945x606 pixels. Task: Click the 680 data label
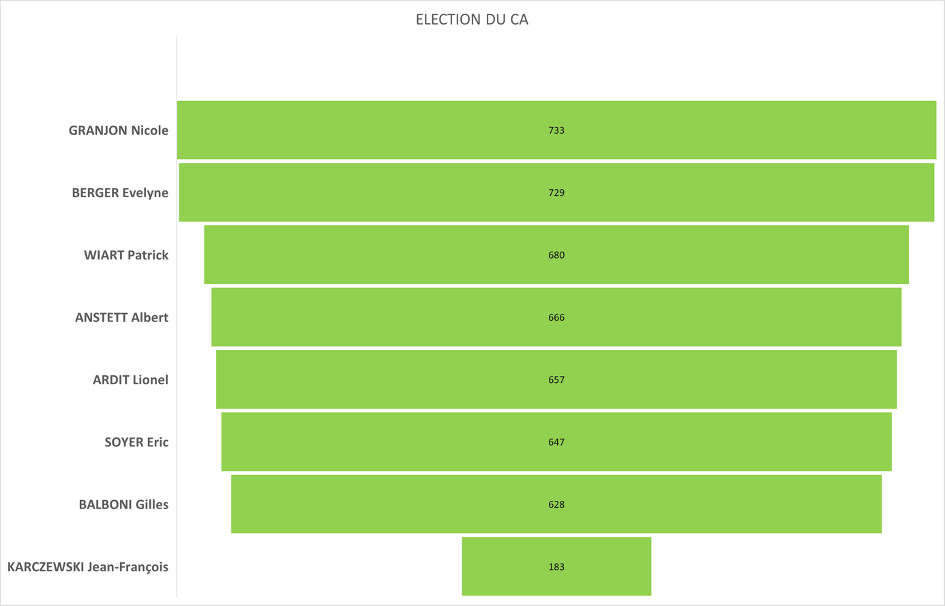[x=557, y=255]
